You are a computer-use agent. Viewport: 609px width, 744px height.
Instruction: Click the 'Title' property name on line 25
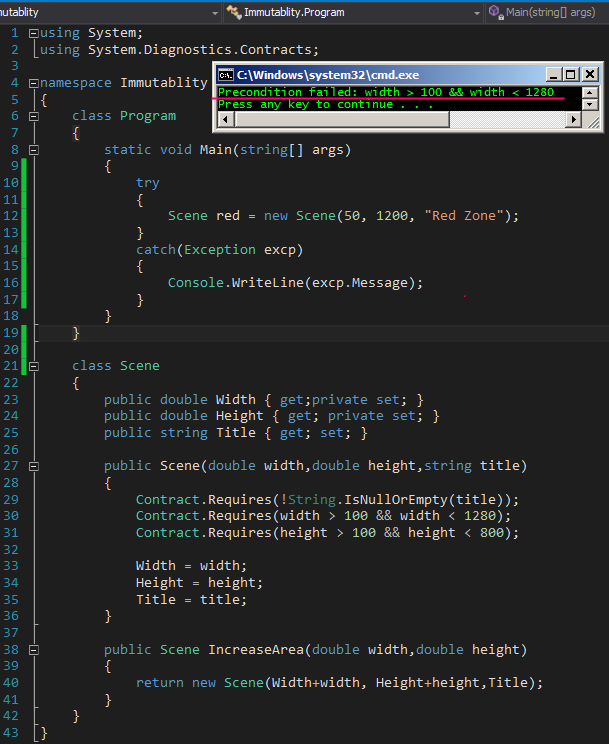point(235,433)
